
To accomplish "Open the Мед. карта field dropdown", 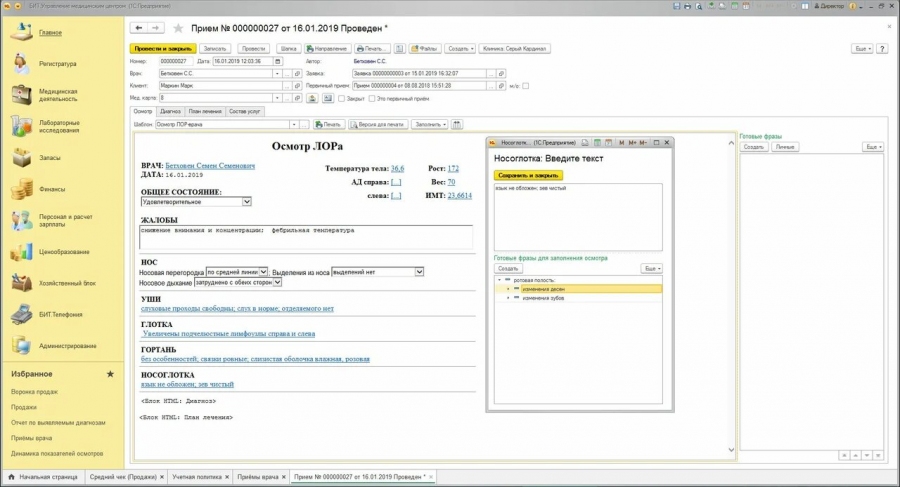I will (277, 98).
